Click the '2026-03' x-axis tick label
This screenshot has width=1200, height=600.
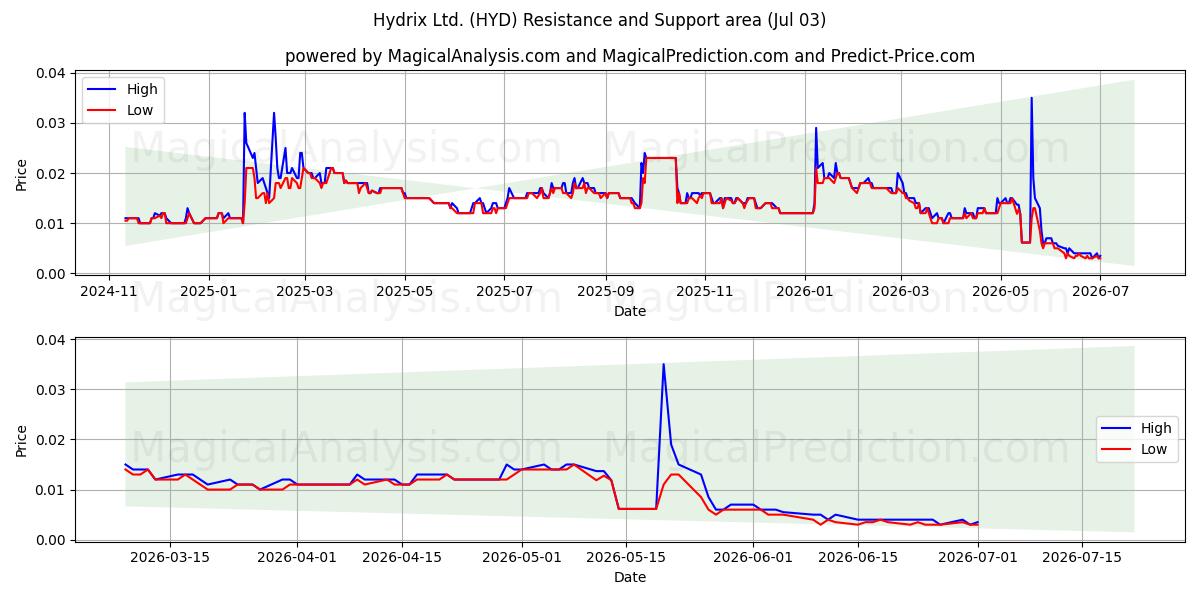[900, 291]
